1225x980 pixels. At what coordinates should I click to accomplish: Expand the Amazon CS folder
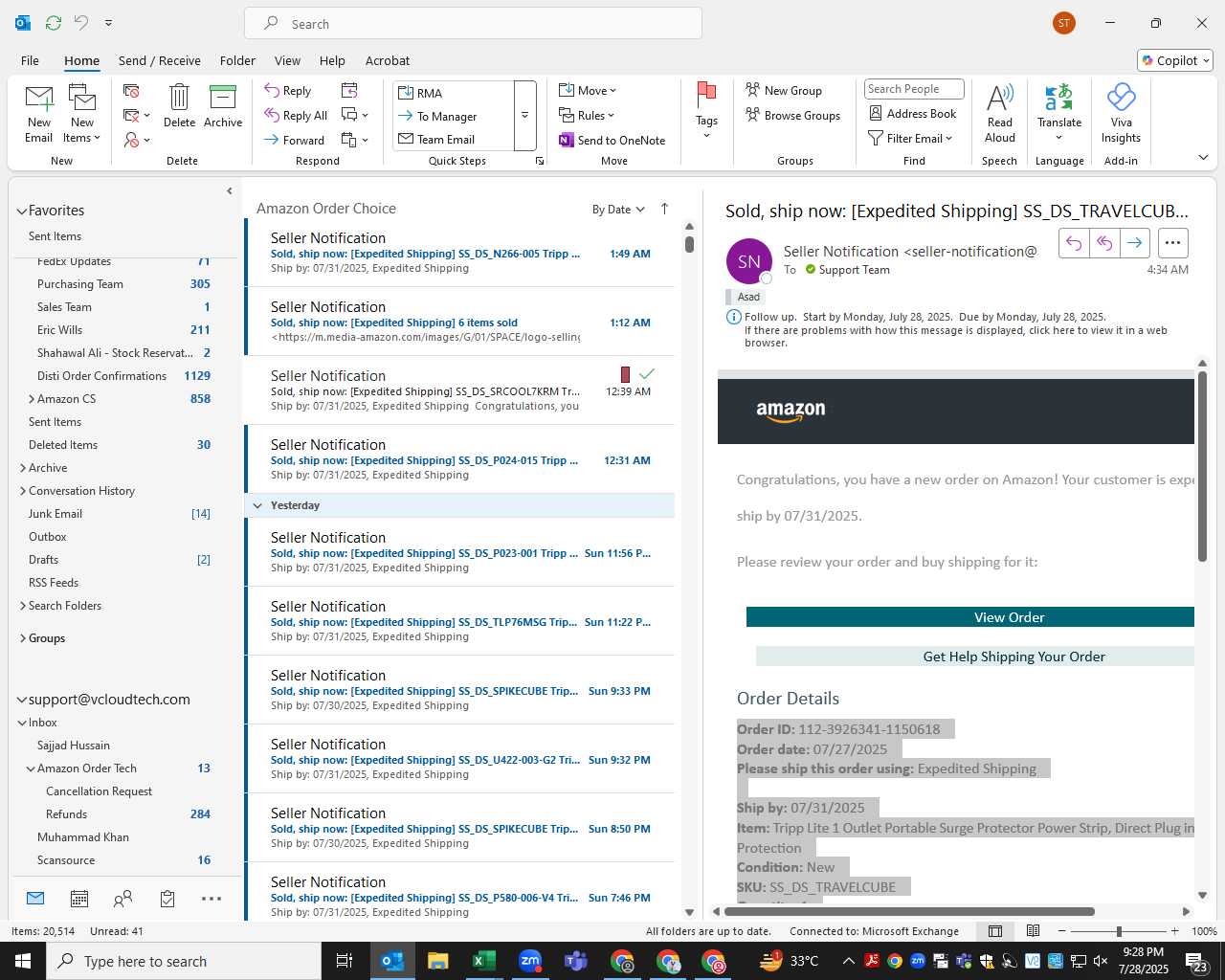coord(32,399)
